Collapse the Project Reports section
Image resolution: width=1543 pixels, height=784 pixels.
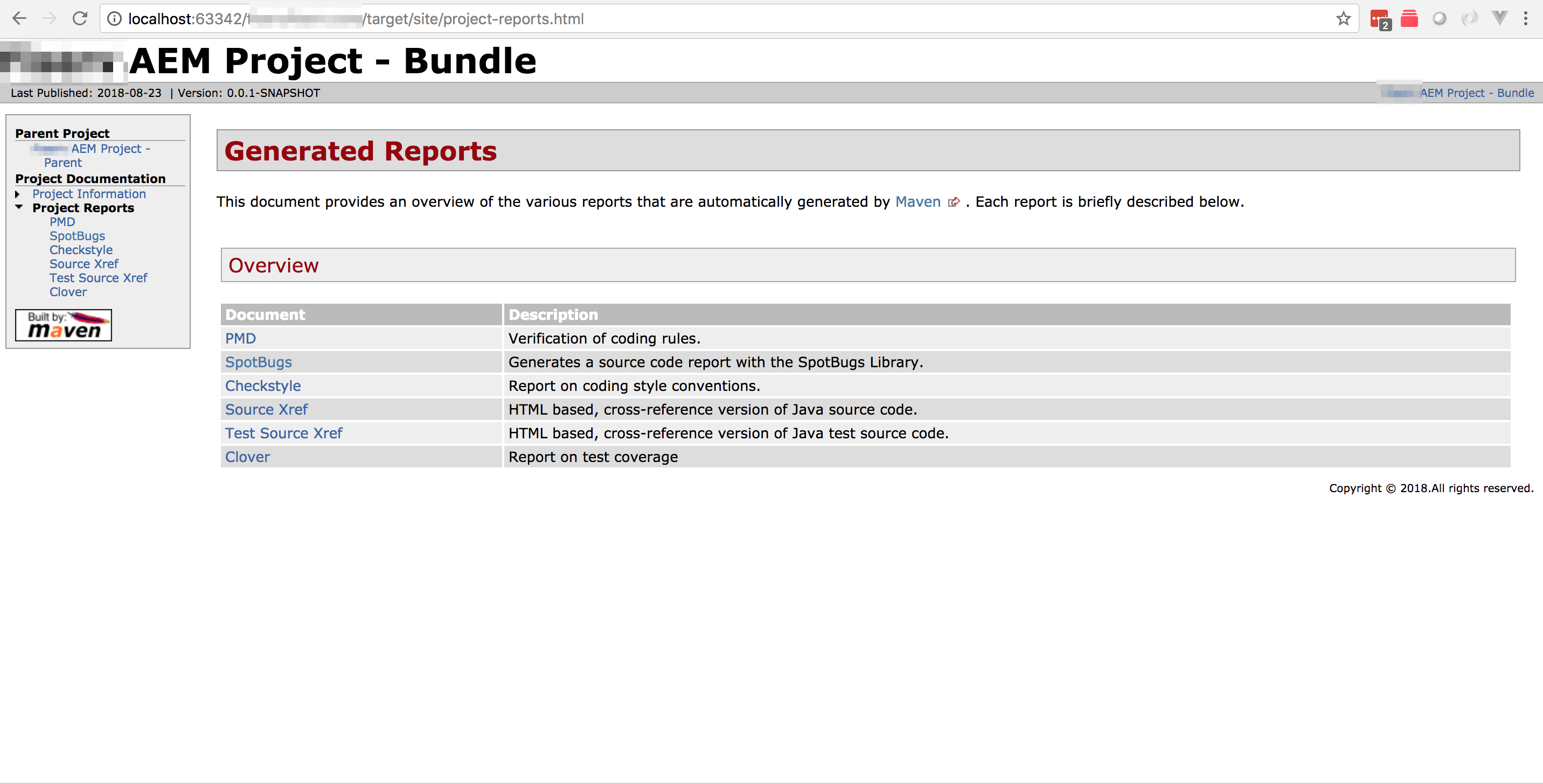tap(18, 207)
